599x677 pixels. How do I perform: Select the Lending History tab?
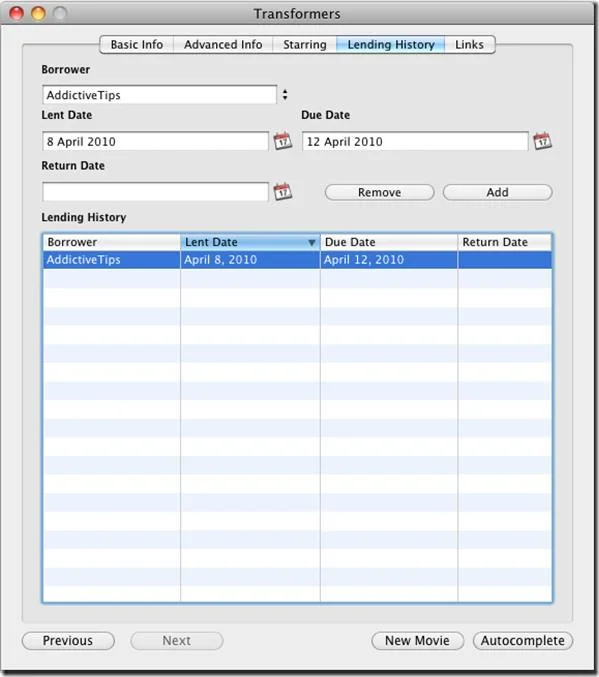(x=390, y=44)
